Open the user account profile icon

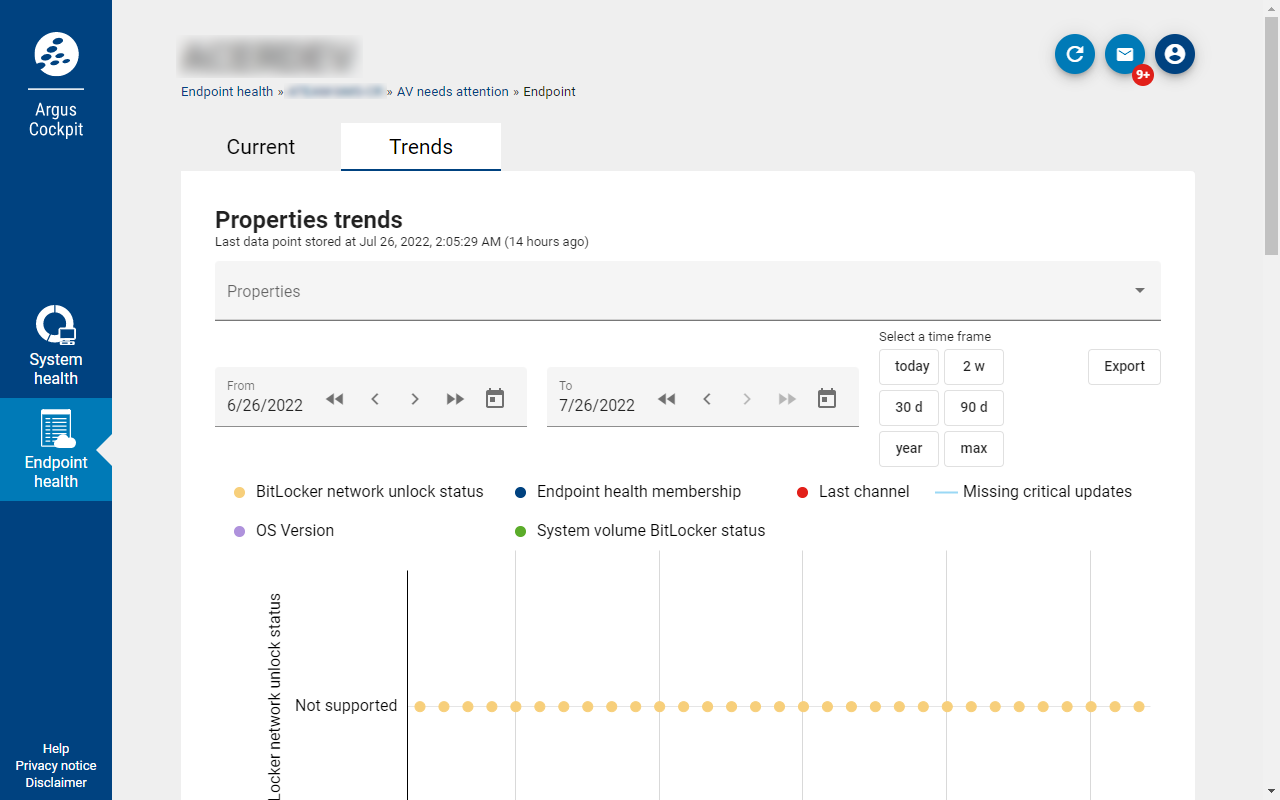[x=1175, y=54]
